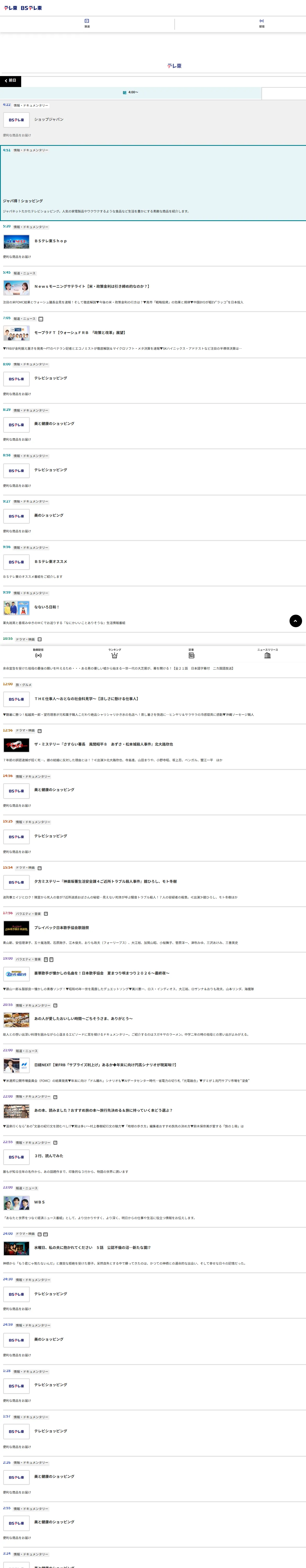This screenshot has height=1568, width=306.
Task: Open 水曜日、私の夫に抱かれてください thumbnail
Action: click(16, 1248)
